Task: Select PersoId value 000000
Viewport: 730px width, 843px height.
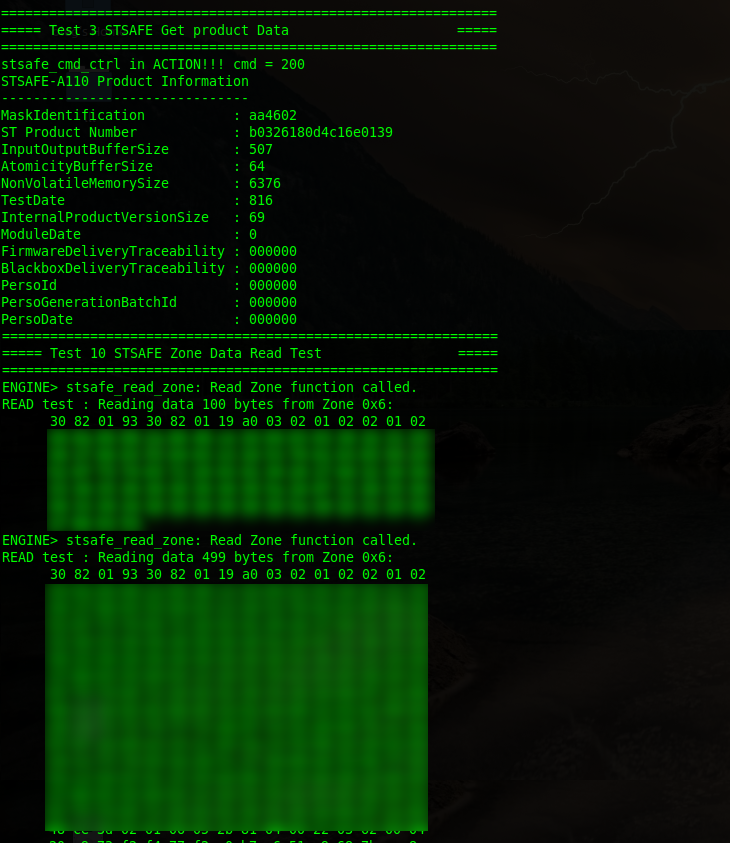Action: point(273,286)
